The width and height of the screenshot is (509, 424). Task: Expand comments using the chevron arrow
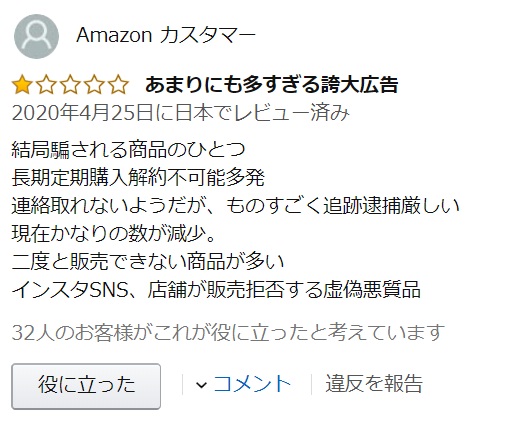pyautogui.click(x=201, y=385)
